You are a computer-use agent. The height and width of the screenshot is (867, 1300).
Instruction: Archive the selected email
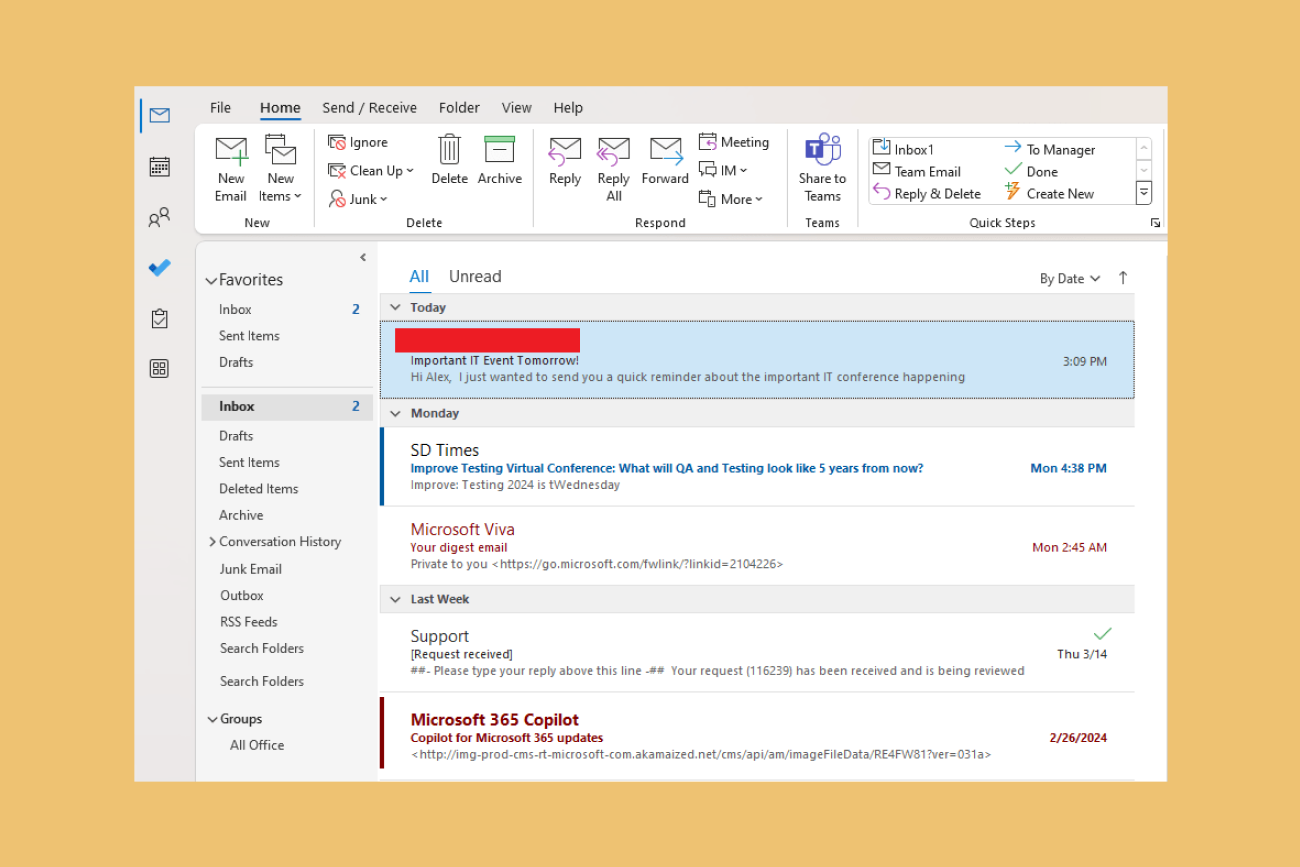pyautogui.click(x=499, y=160)
